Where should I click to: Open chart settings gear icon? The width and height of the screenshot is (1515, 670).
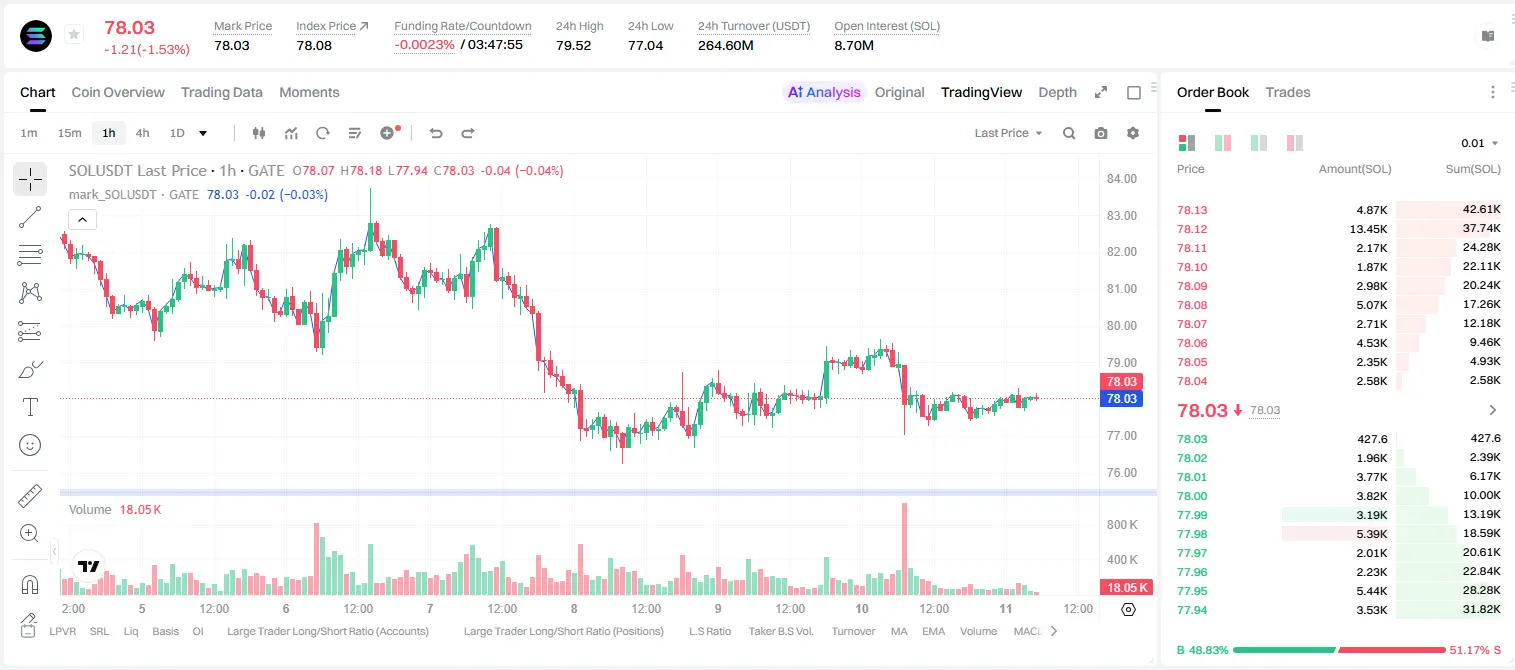(1133, 133)
